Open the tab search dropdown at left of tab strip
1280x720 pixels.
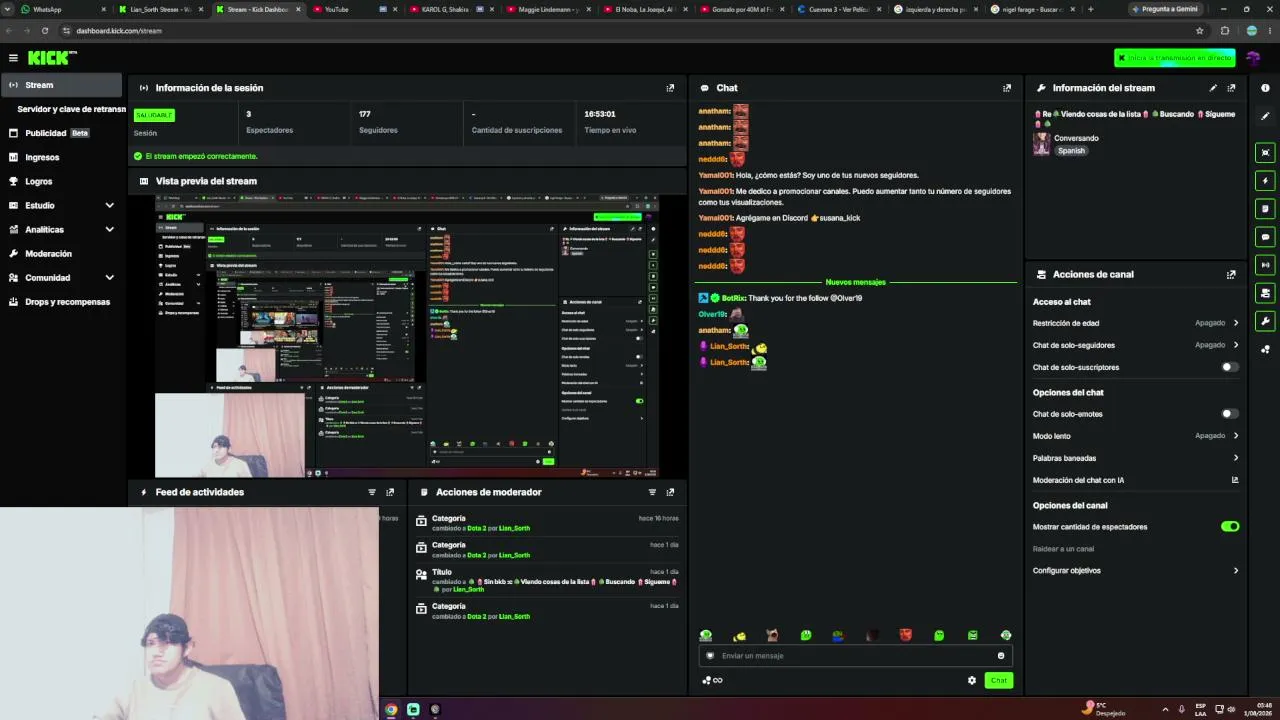point(9,9)
